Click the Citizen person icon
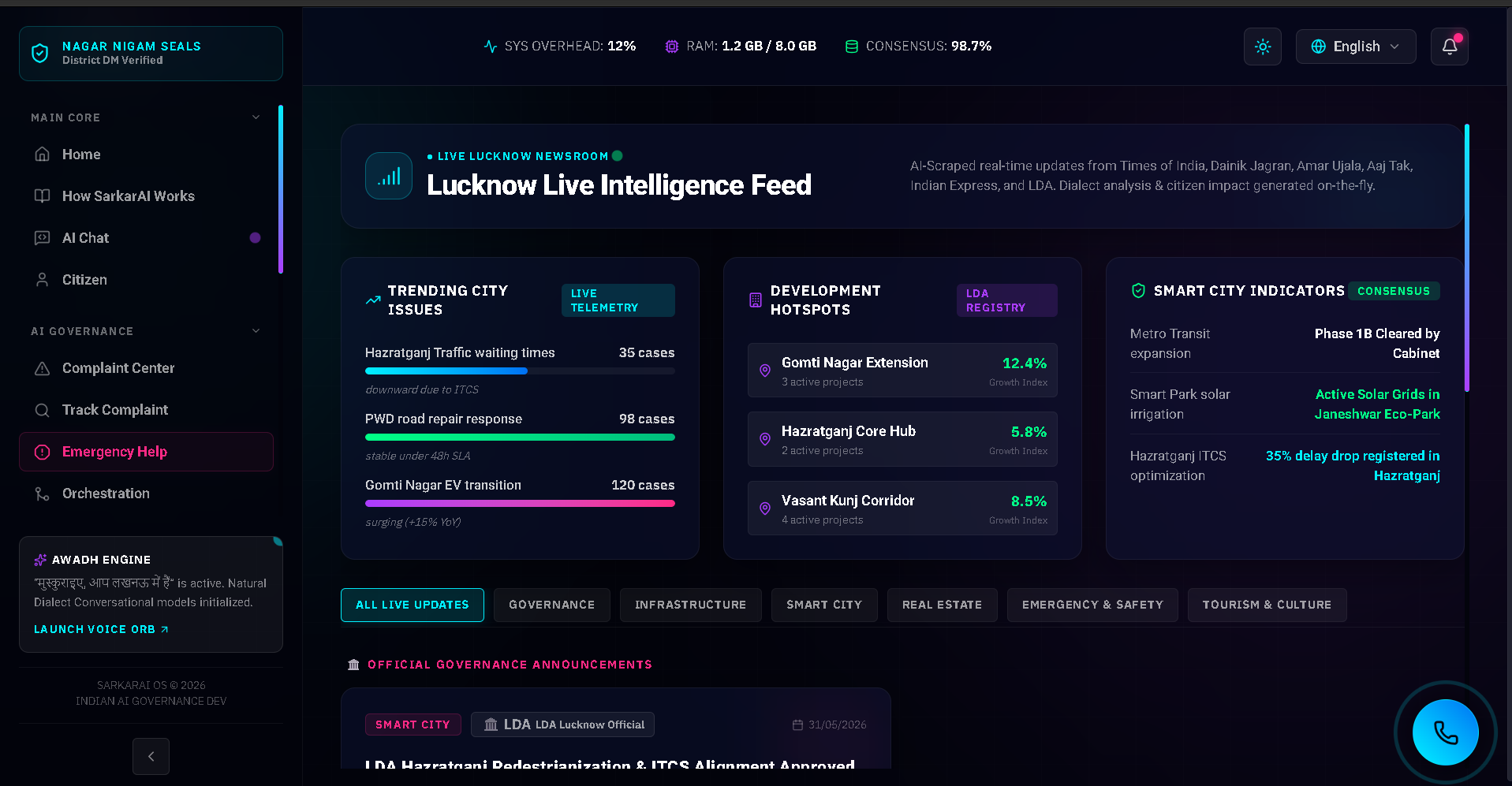Viewport: 1512px width, 786px height. tap(43, 280)
